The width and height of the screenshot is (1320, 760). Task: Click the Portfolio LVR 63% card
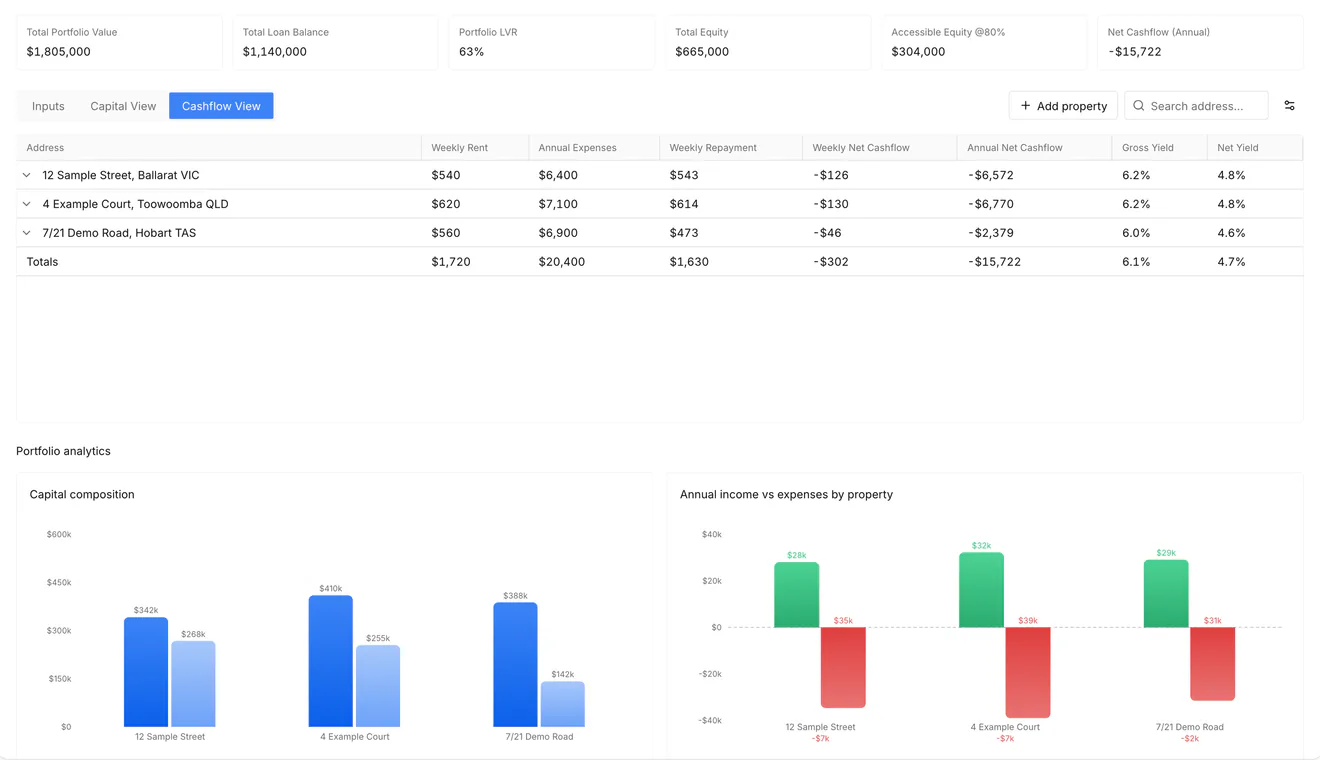551,42
